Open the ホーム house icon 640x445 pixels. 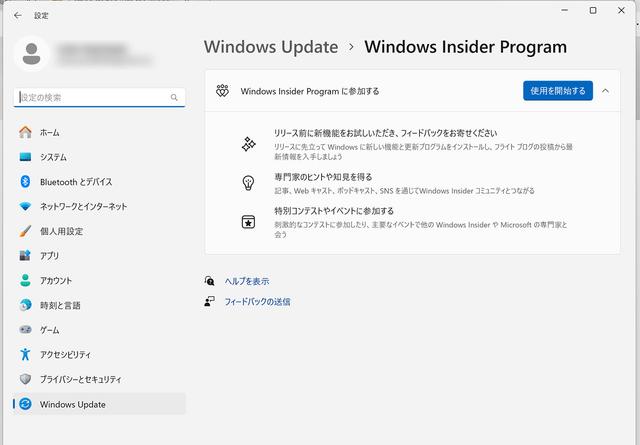point(25,132)
